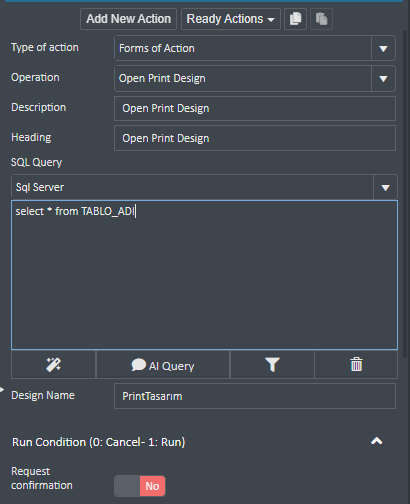The width and height of the screenshot is (410, 504).
Task: Expand the Operation dropdown arrow
Action: click(x=383, y=79)
